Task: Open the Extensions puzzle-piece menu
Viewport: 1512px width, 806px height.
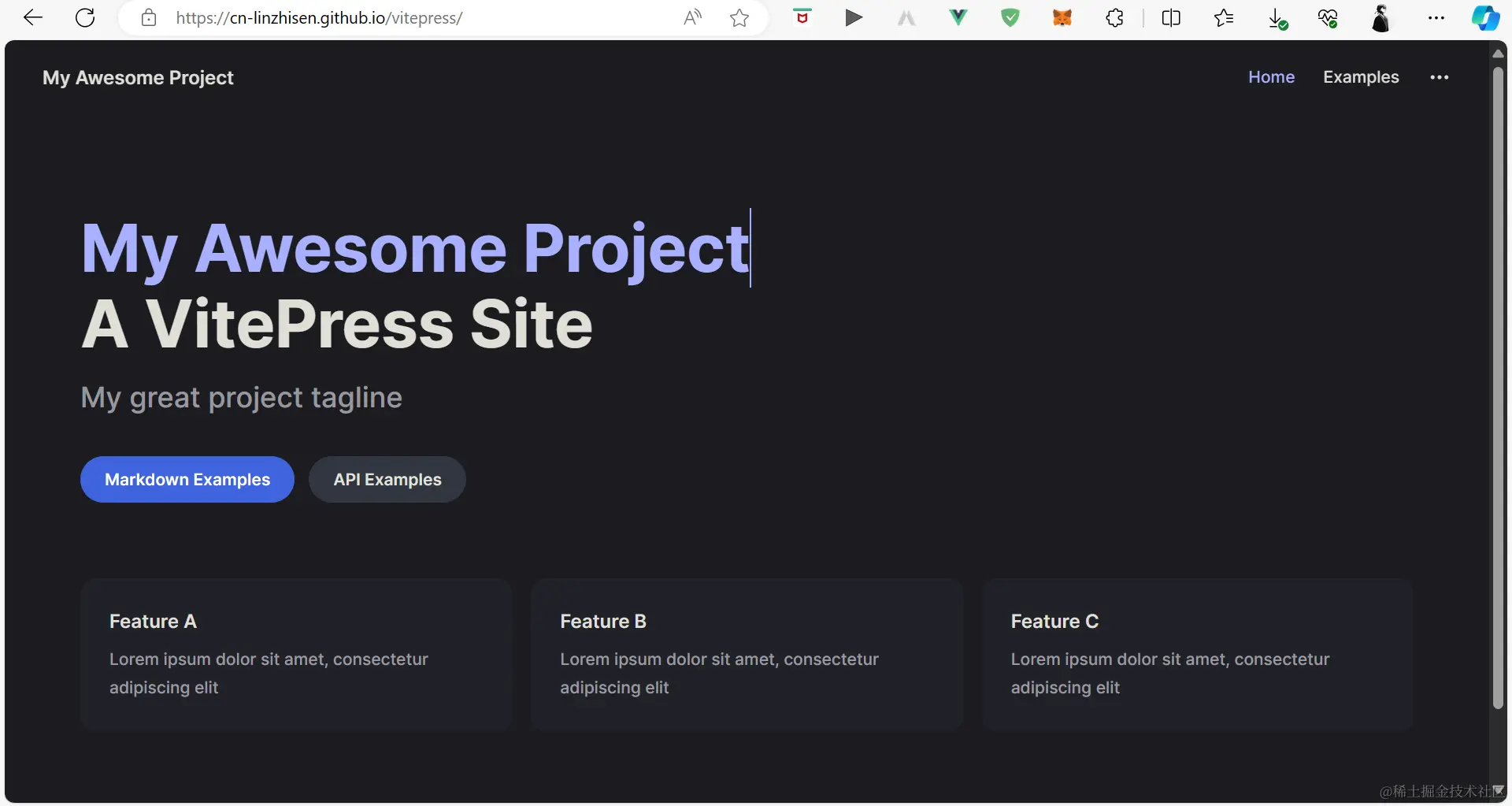Action: [1115, 17]
